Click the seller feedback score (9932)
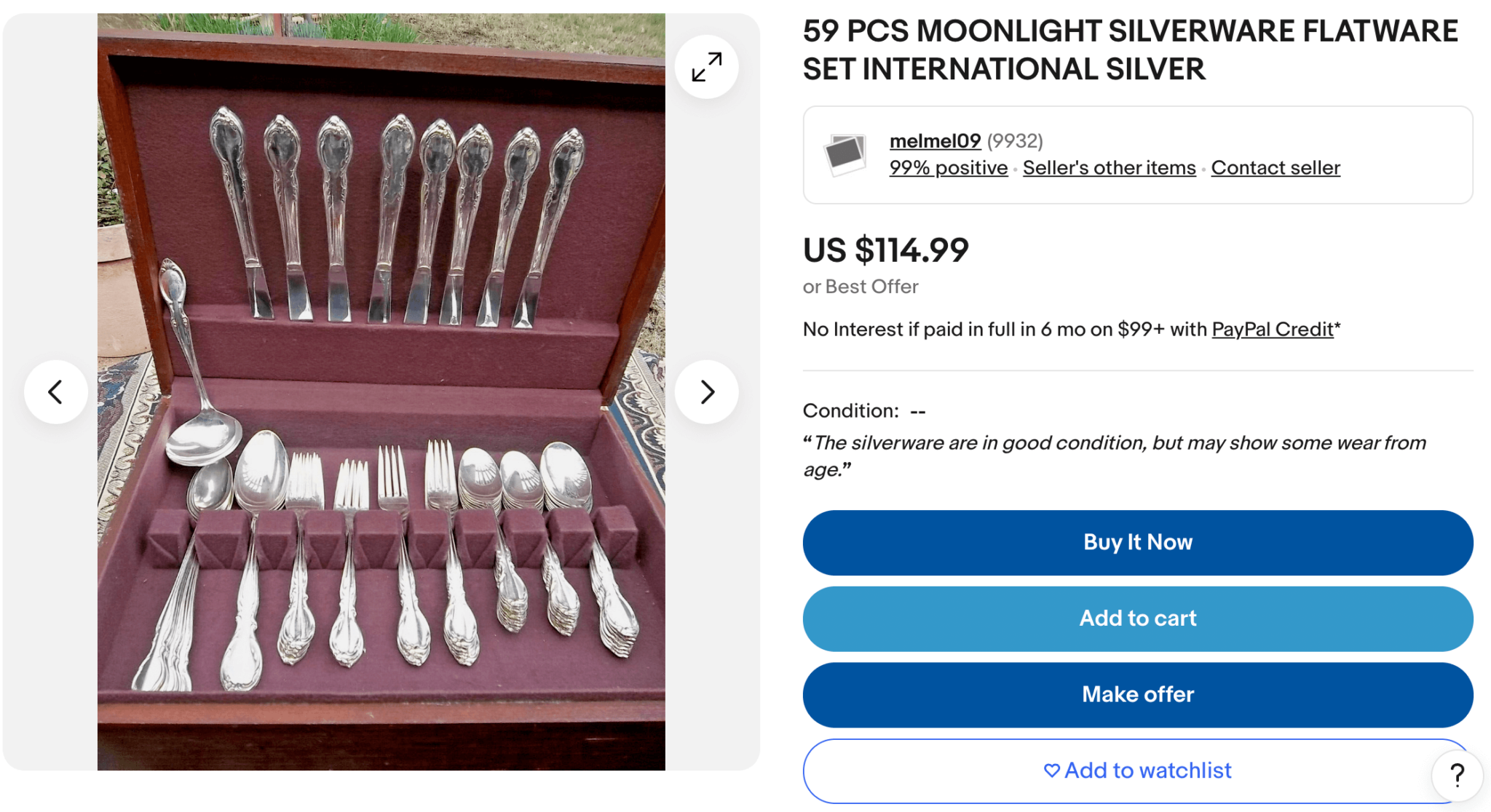The height and width of the screenshot is (812, 1491). (1015, 140)
